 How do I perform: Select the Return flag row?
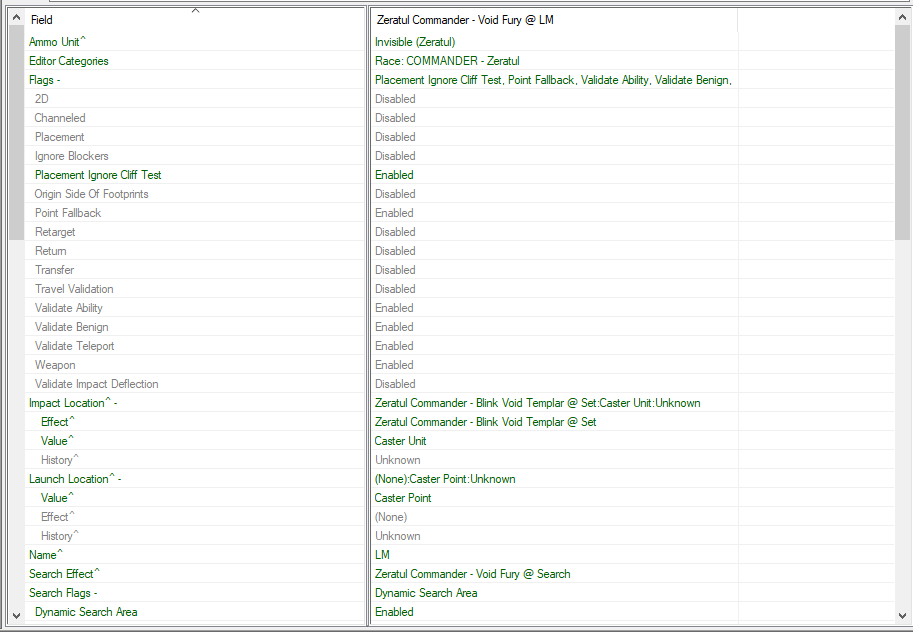point(194,251)
